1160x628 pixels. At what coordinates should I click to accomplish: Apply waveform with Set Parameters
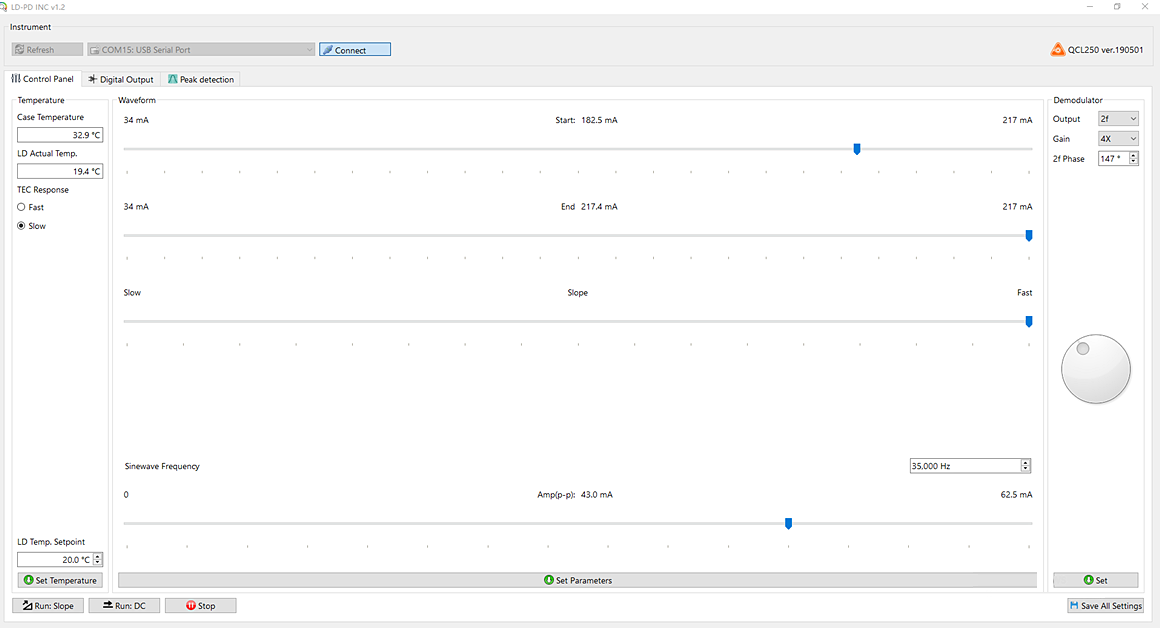(578, 580)
